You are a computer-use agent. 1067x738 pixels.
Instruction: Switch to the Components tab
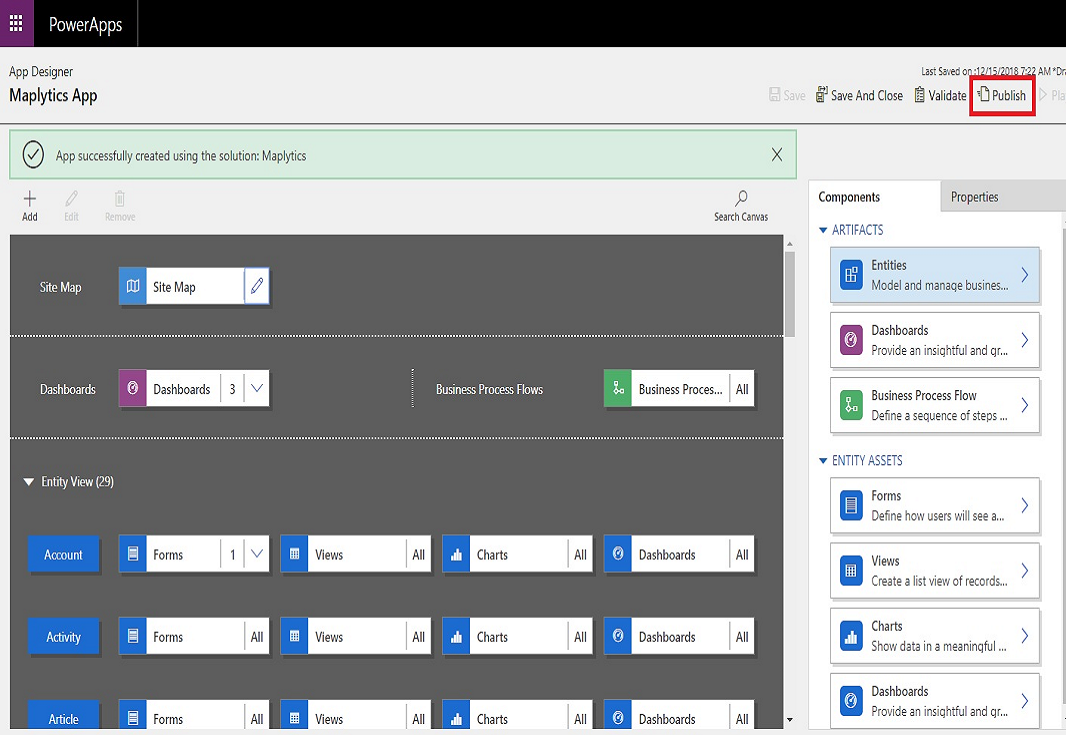[x=874, y=197]
